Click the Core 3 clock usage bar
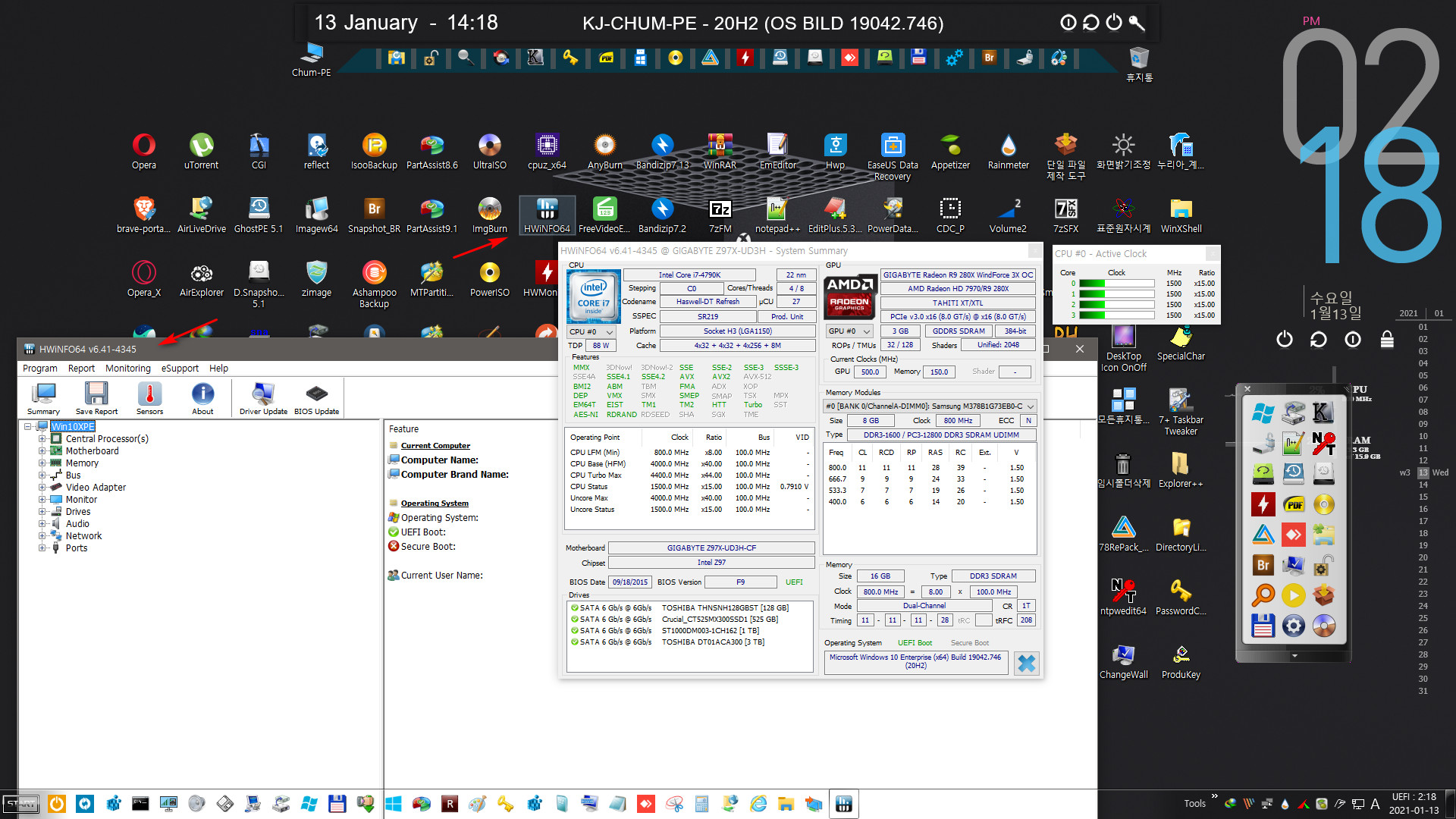The width and height of the screenshot is (1456, 819). pyautogui.click(x=1116, y=315)
